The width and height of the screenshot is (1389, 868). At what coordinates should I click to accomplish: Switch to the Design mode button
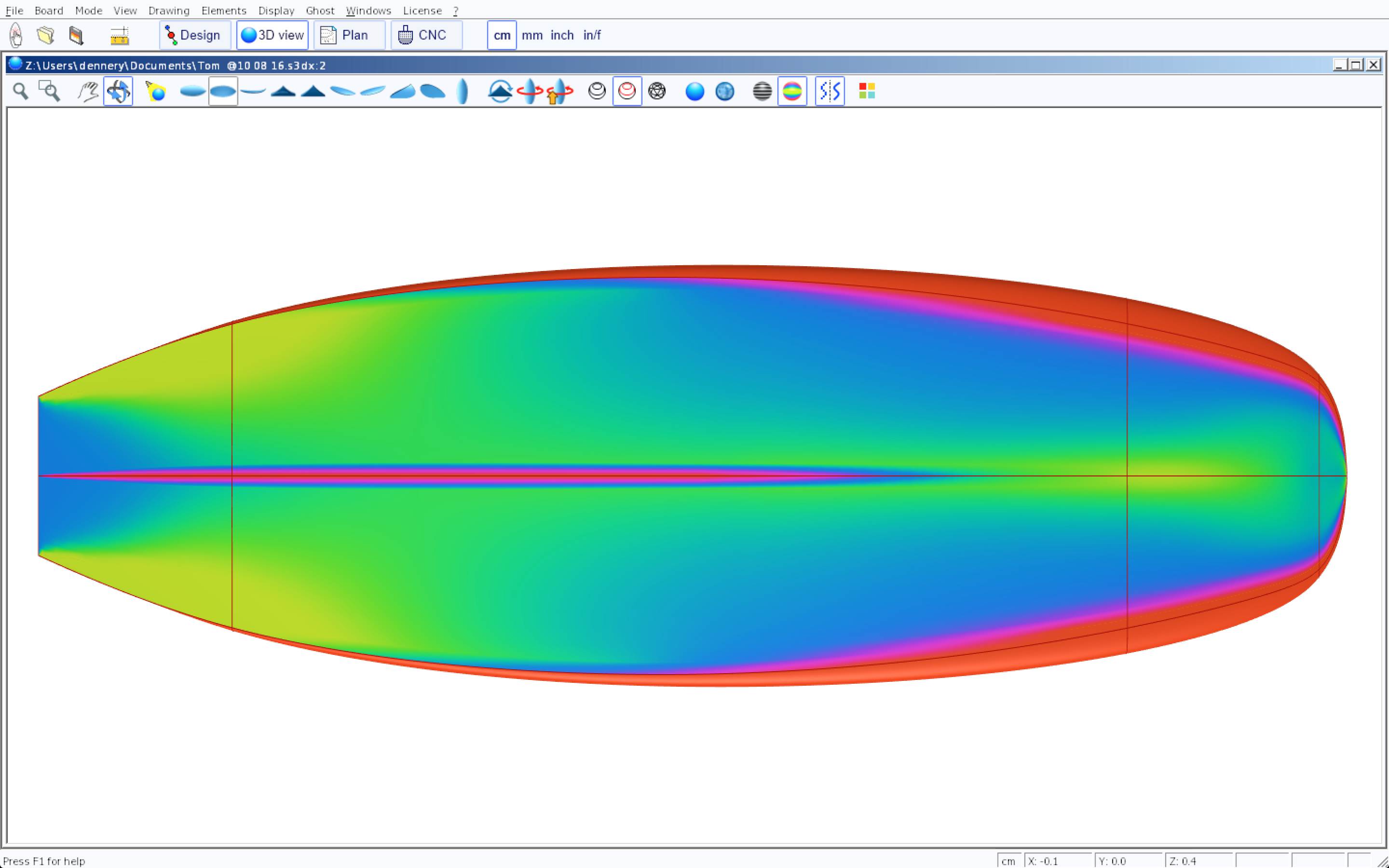tap(194, 36)
